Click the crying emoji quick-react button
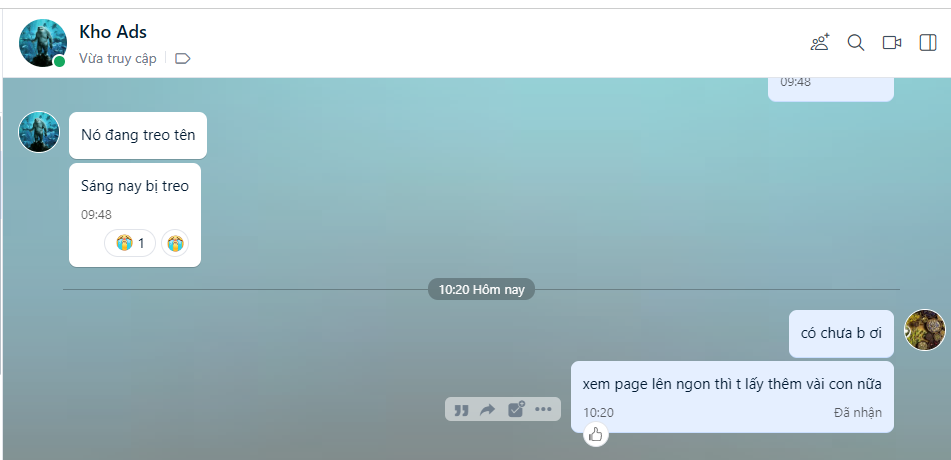 pyautogui.click(x=175, y=243)
